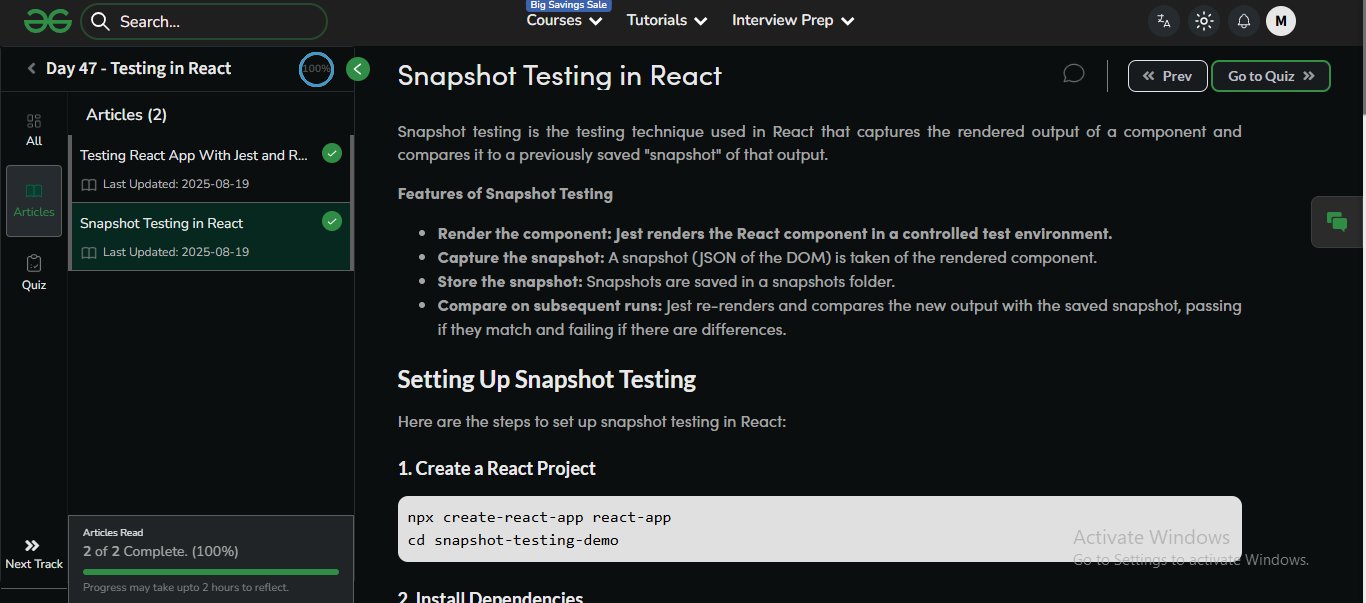
Task: Expand the Tutorials dropdown menu
Action: 667,21
